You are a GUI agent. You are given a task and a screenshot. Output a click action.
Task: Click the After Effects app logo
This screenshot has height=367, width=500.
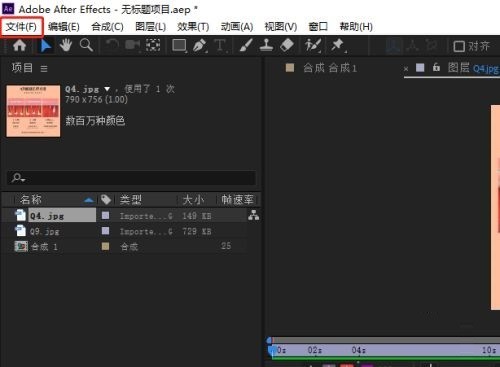tap(8, 8)
